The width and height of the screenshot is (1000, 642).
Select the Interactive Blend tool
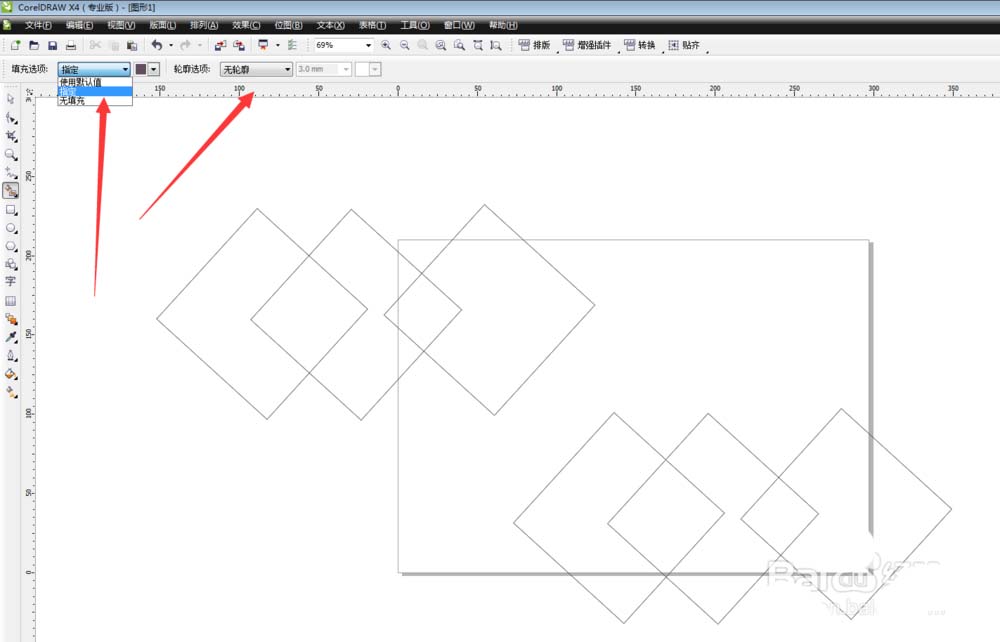pos(11,319)
